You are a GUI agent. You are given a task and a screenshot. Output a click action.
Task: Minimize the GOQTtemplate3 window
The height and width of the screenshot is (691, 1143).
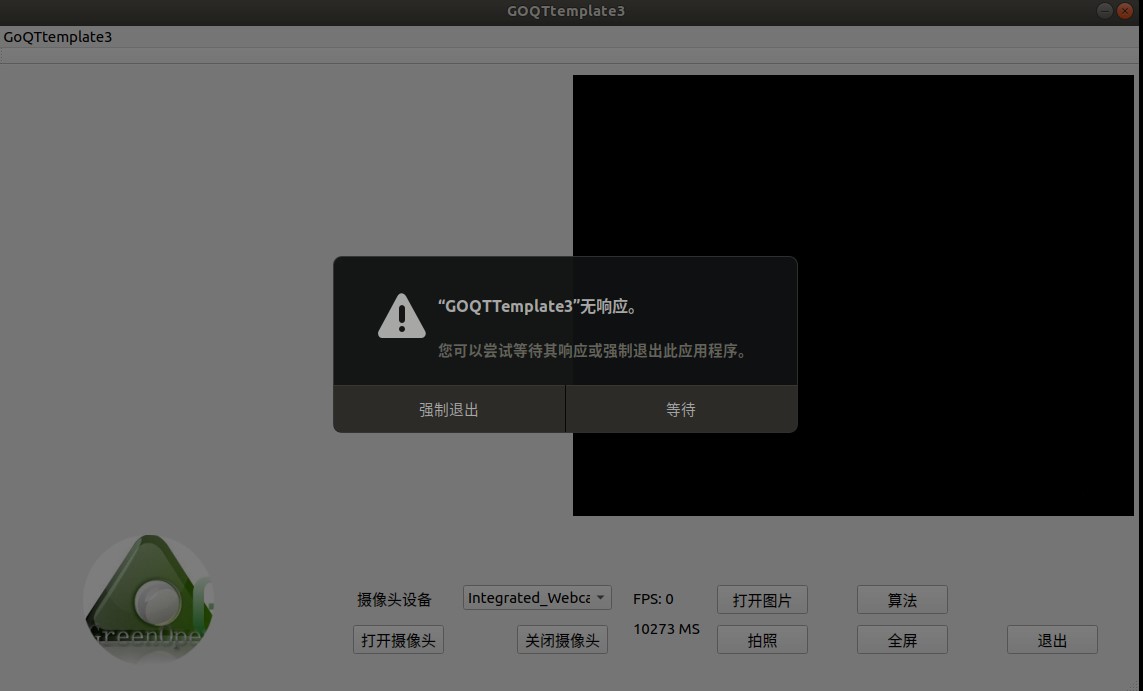click(1104, 10)
